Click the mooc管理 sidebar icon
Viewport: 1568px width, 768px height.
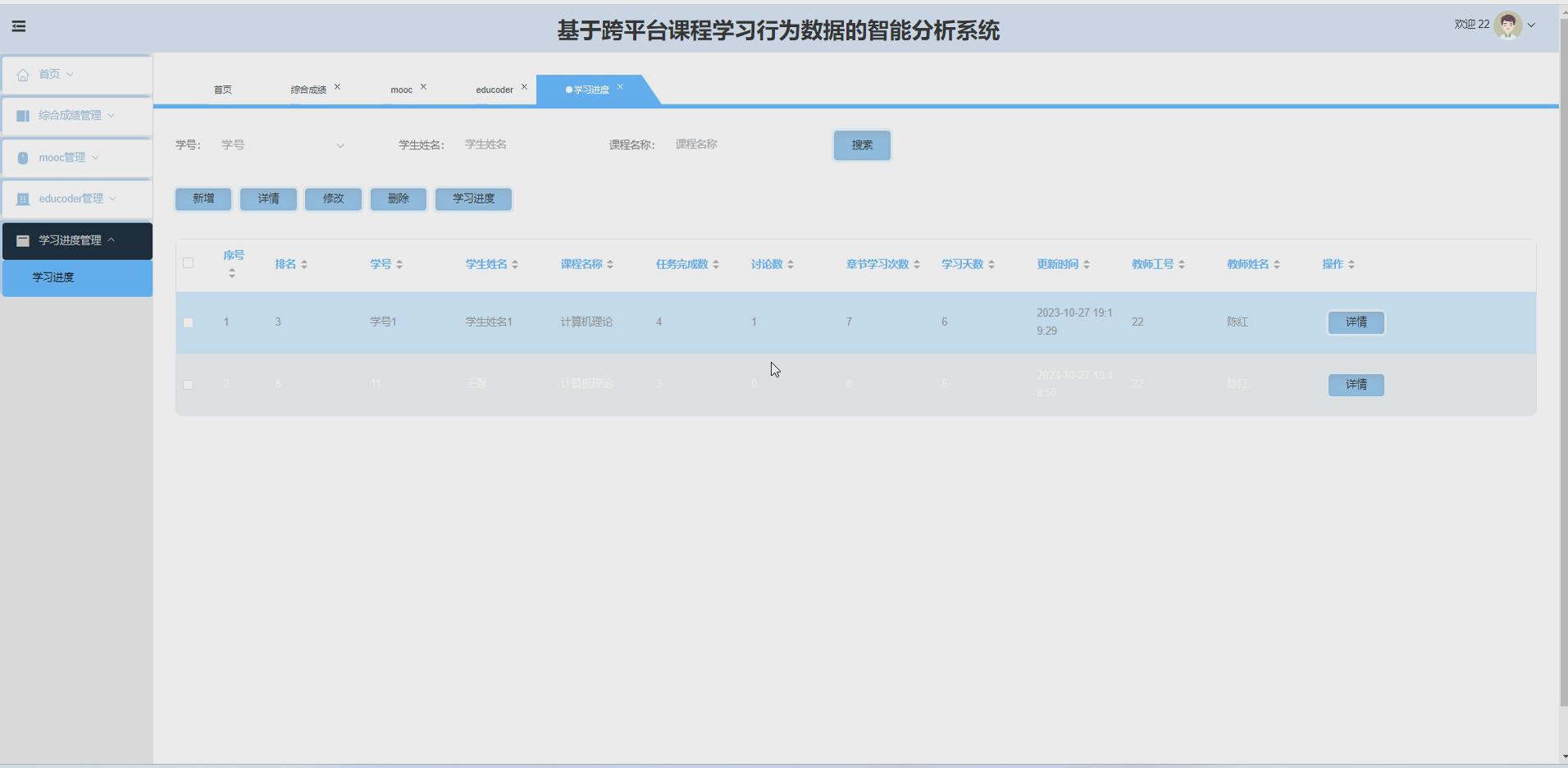[x=22, y=157]
